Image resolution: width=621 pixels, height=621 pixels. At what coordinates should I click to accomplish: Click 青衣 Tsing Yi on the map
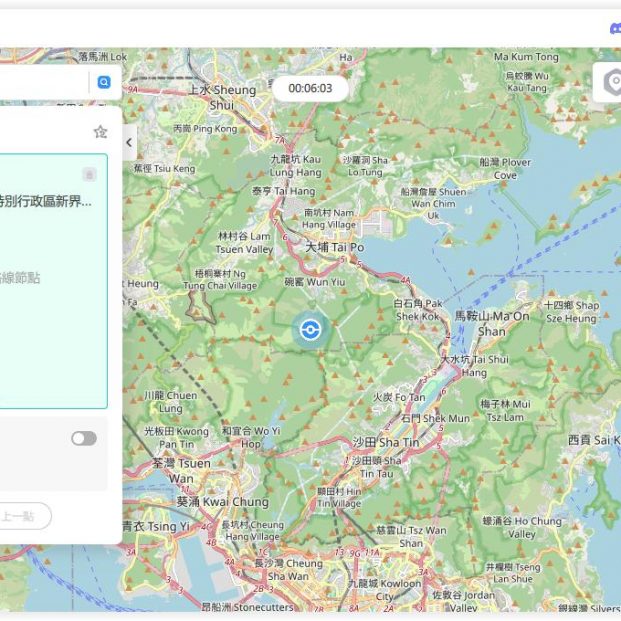click(155, 526)
